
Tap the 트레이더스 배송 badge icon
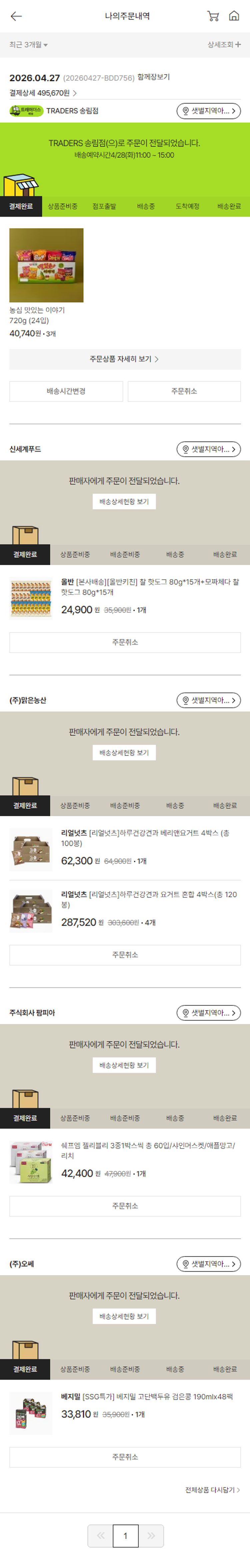pos(26,111)
